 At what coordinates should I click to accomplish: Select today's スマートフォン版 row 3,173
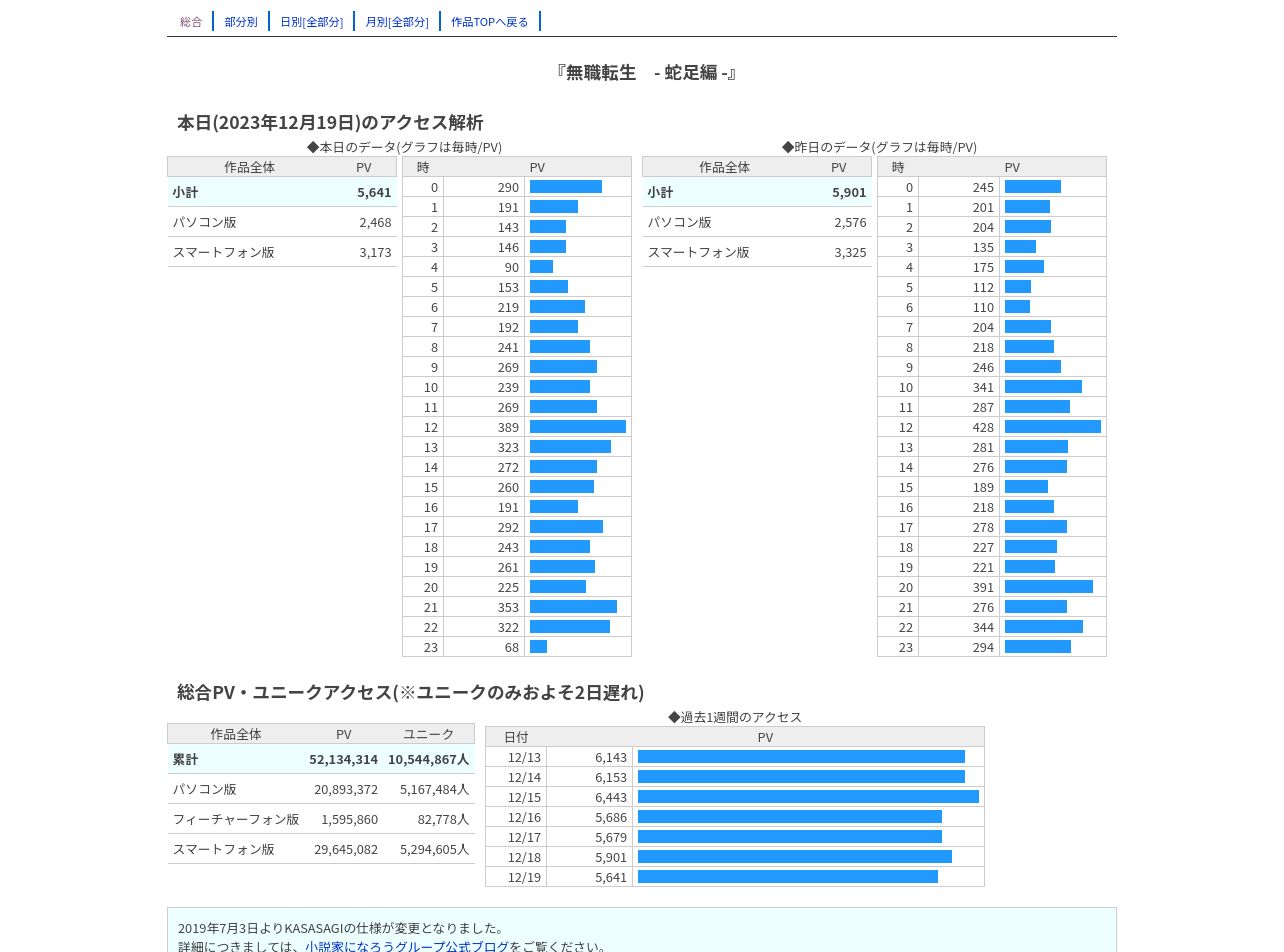coord(282,252)
